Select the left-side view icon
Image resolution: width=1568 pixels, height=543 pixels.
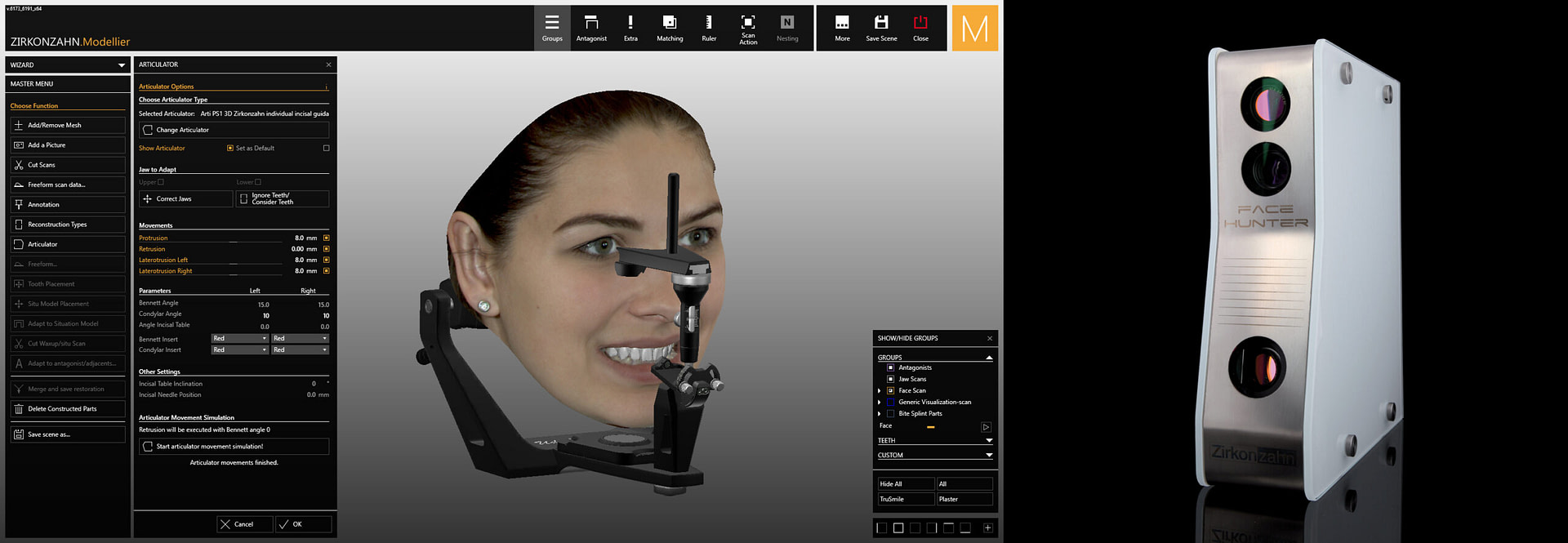[x=881, y=528]
